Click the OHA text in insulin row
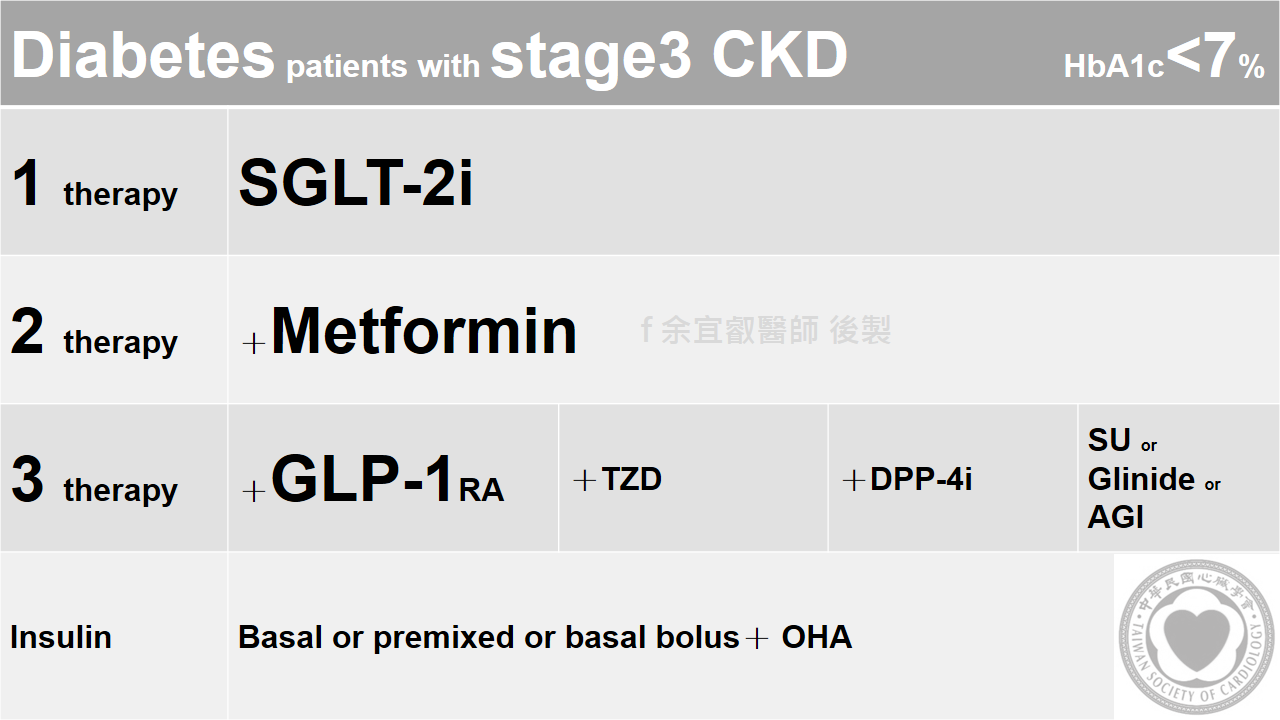Screen dimensions: 1280x720 click(816, 637)
